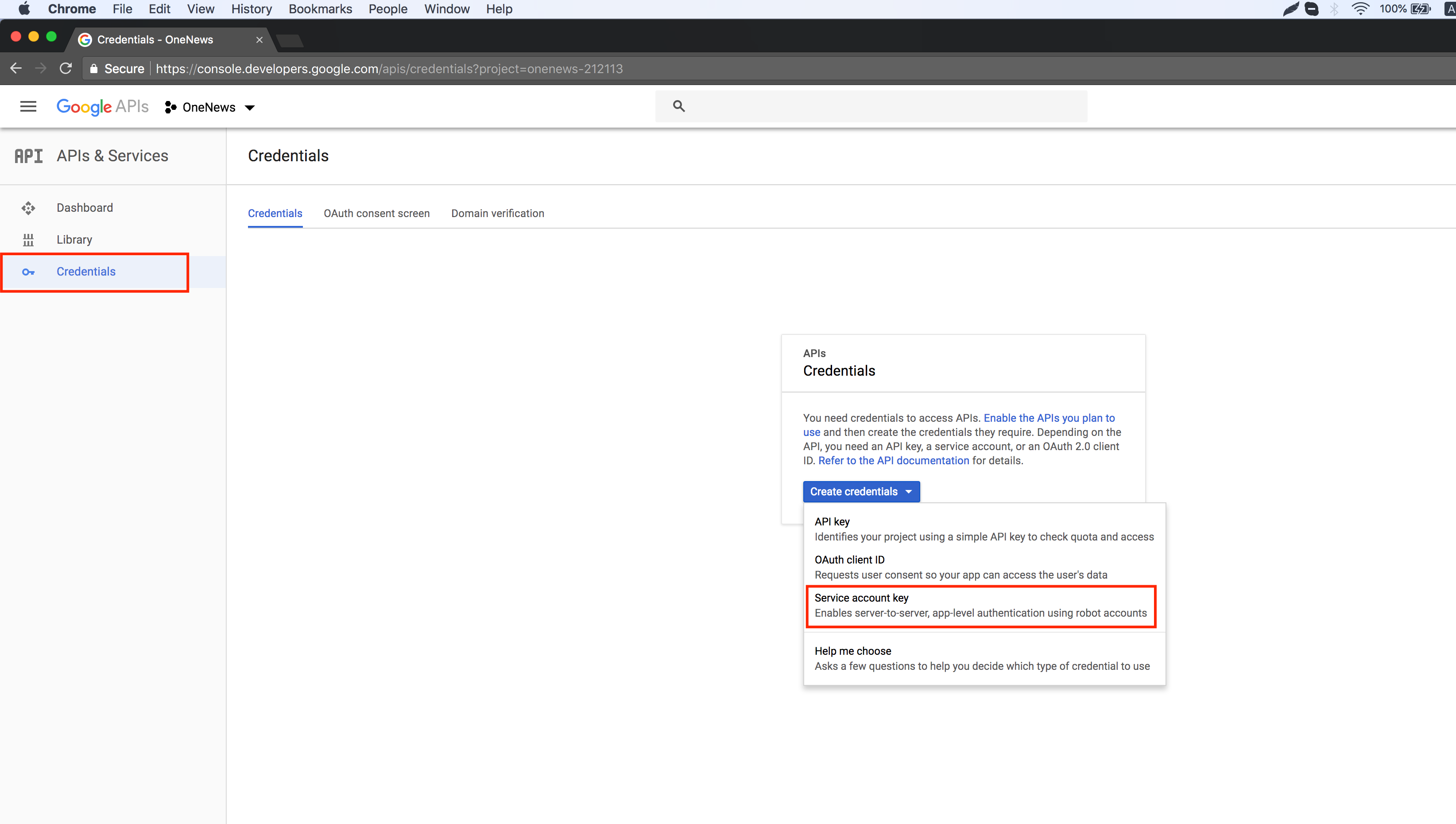Viewport: 1456px width, 824px height.
Task: Click the Google APIs logo
Action: 102,106
